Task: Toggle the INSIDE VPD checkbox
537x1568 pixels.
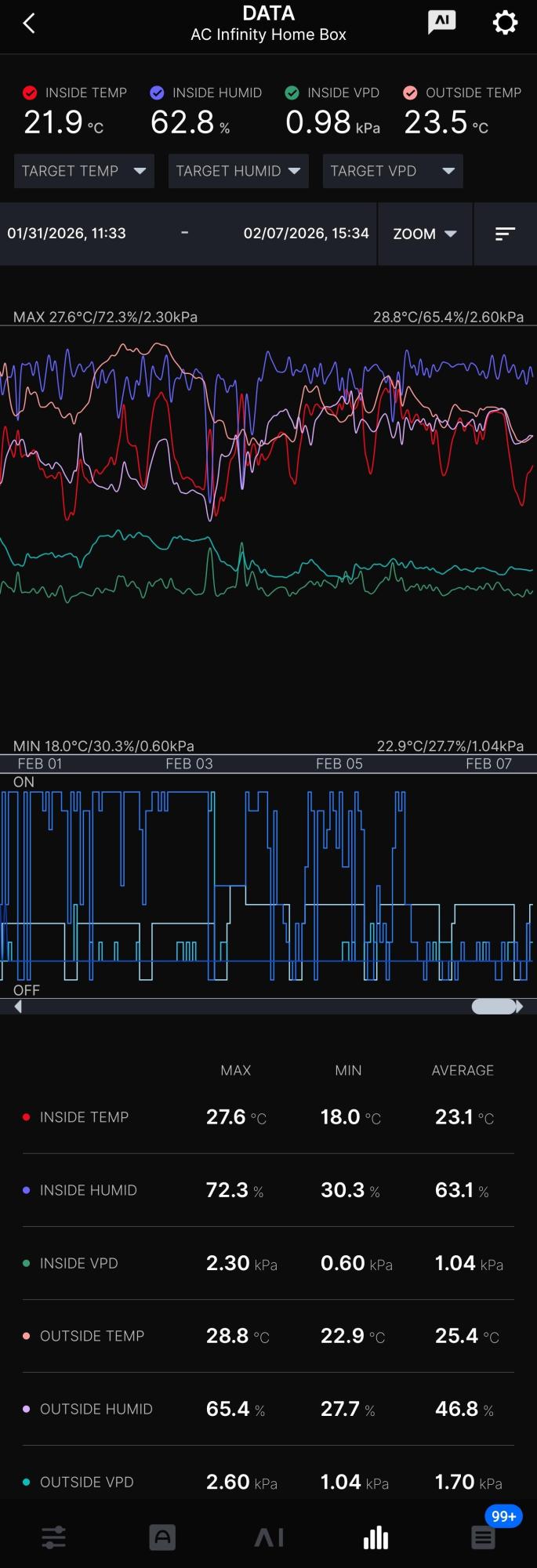Action: click(x=292, y=93)
